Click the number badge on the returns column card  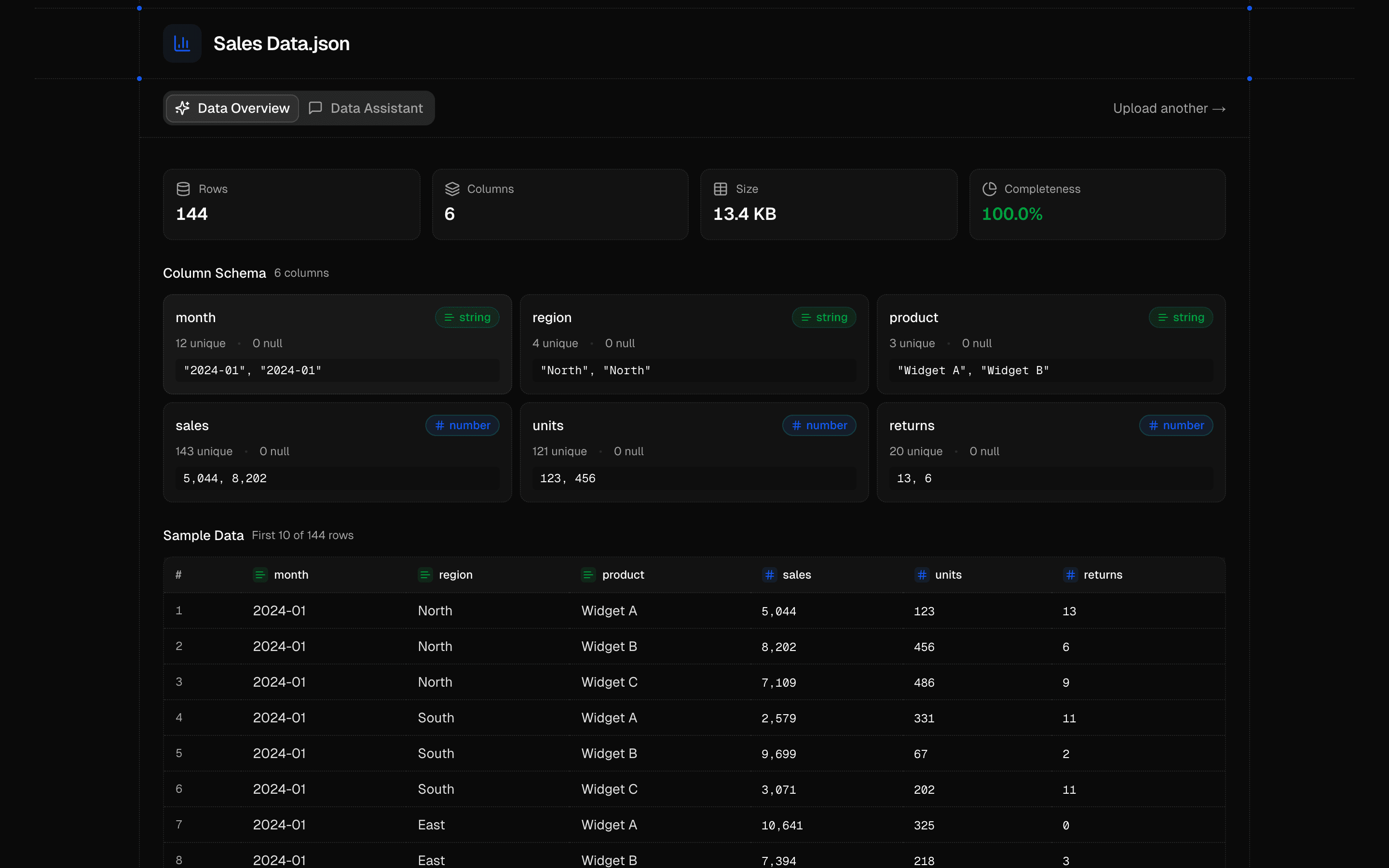[1176, 425]
